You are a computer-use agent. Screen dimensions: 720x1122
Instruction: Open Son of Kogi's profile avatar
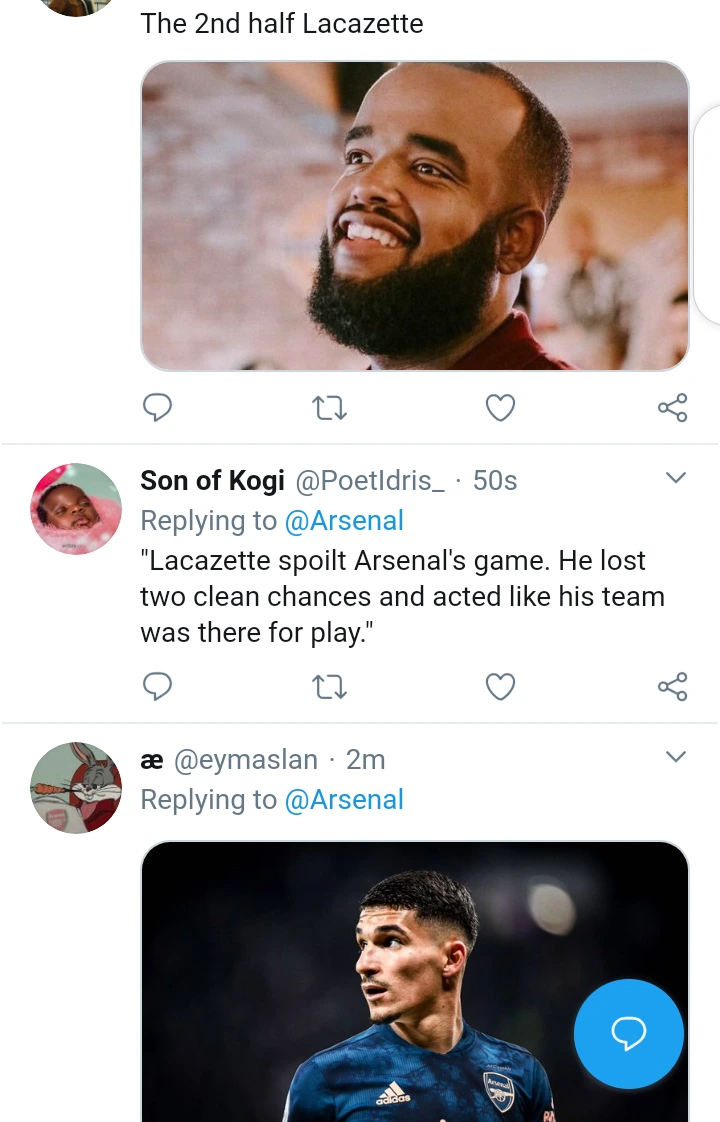point(76,508)
